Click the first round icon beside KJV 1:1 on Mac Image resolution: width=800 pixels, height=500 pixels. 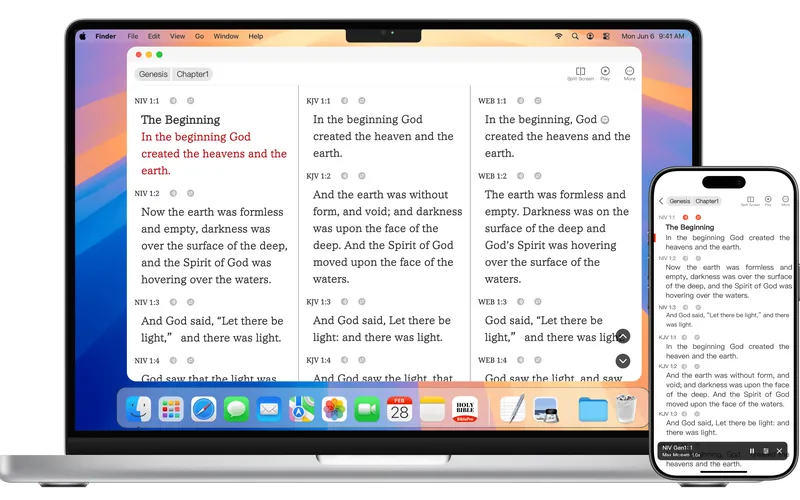(x=345, y=101)
